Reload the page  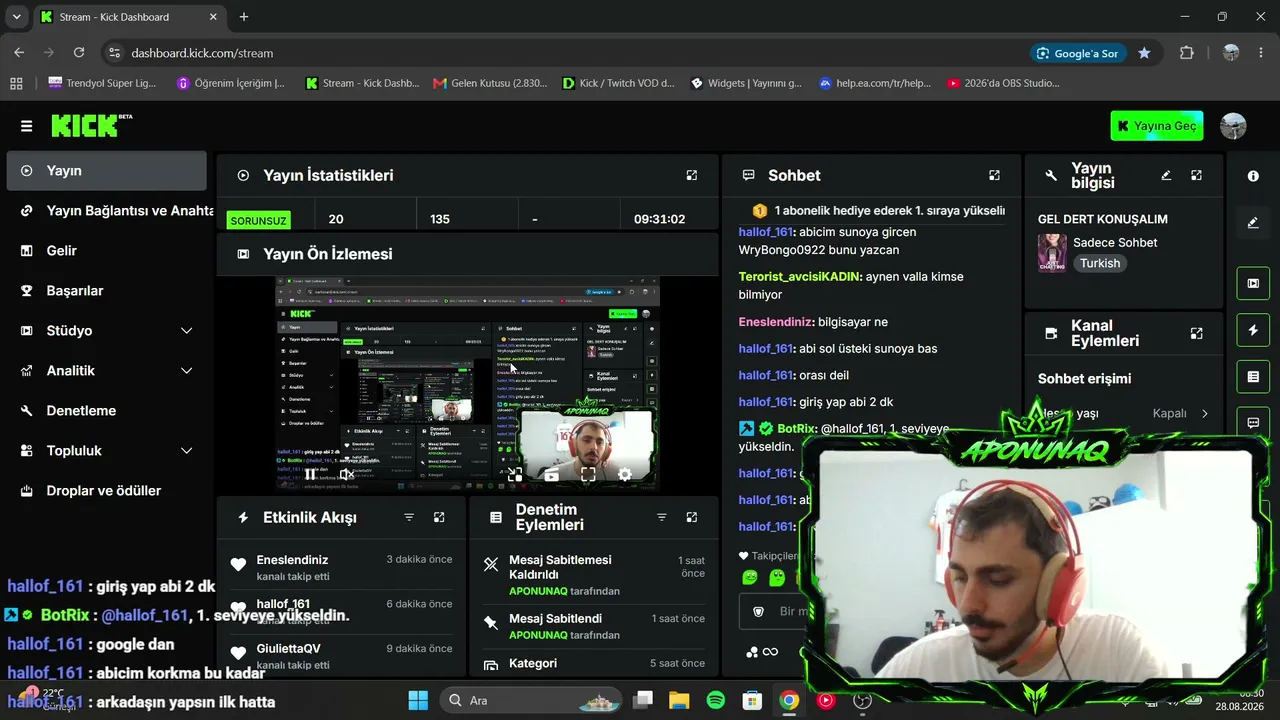click(x=79, y=53)
